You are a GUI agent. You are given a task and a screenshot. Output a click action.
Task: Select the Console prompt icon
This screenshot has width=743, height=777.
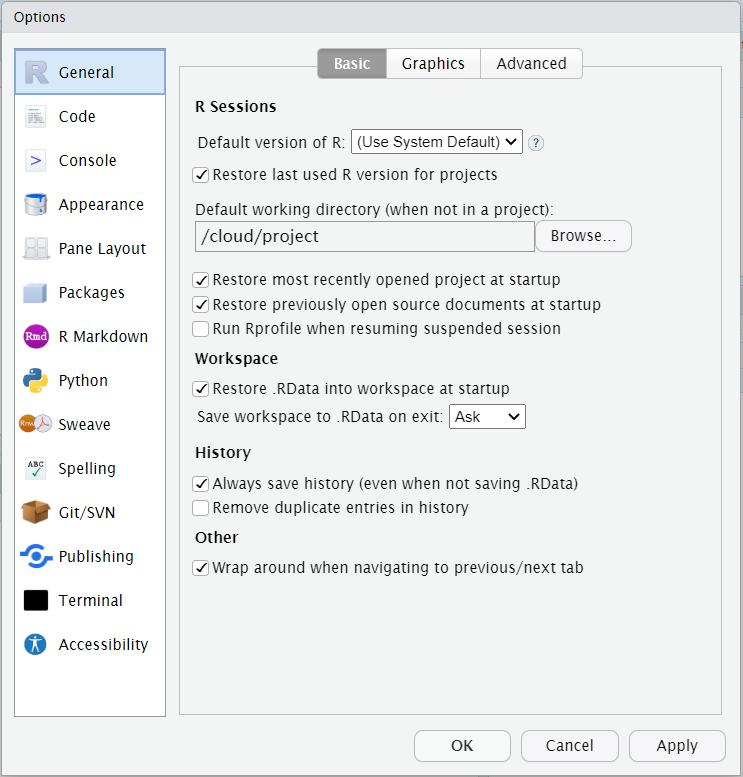pyautogui.click(x=36, y=161)
